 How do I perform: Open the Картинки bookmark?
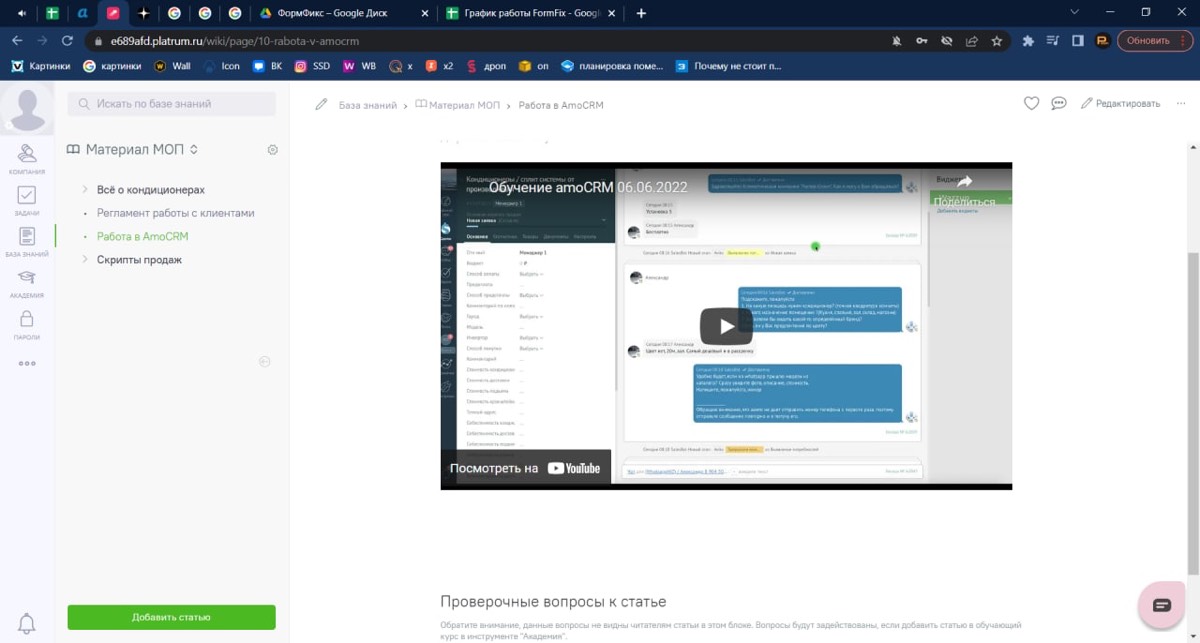tap(41, 66)
